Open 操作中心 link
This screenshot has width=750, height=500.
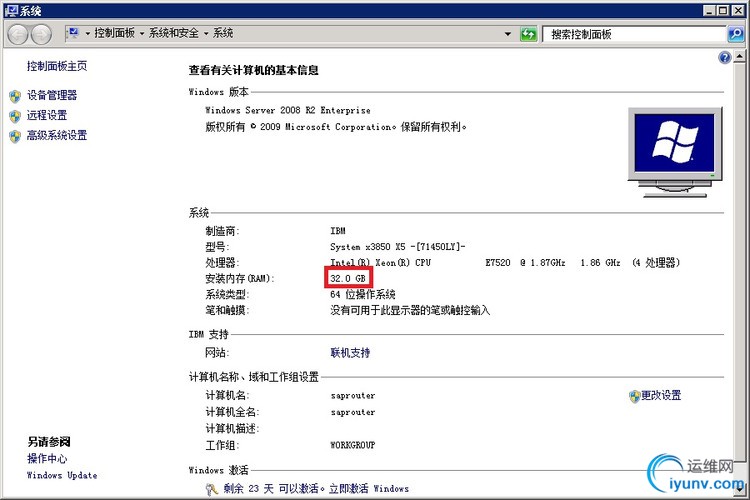[x=47, y=458]
